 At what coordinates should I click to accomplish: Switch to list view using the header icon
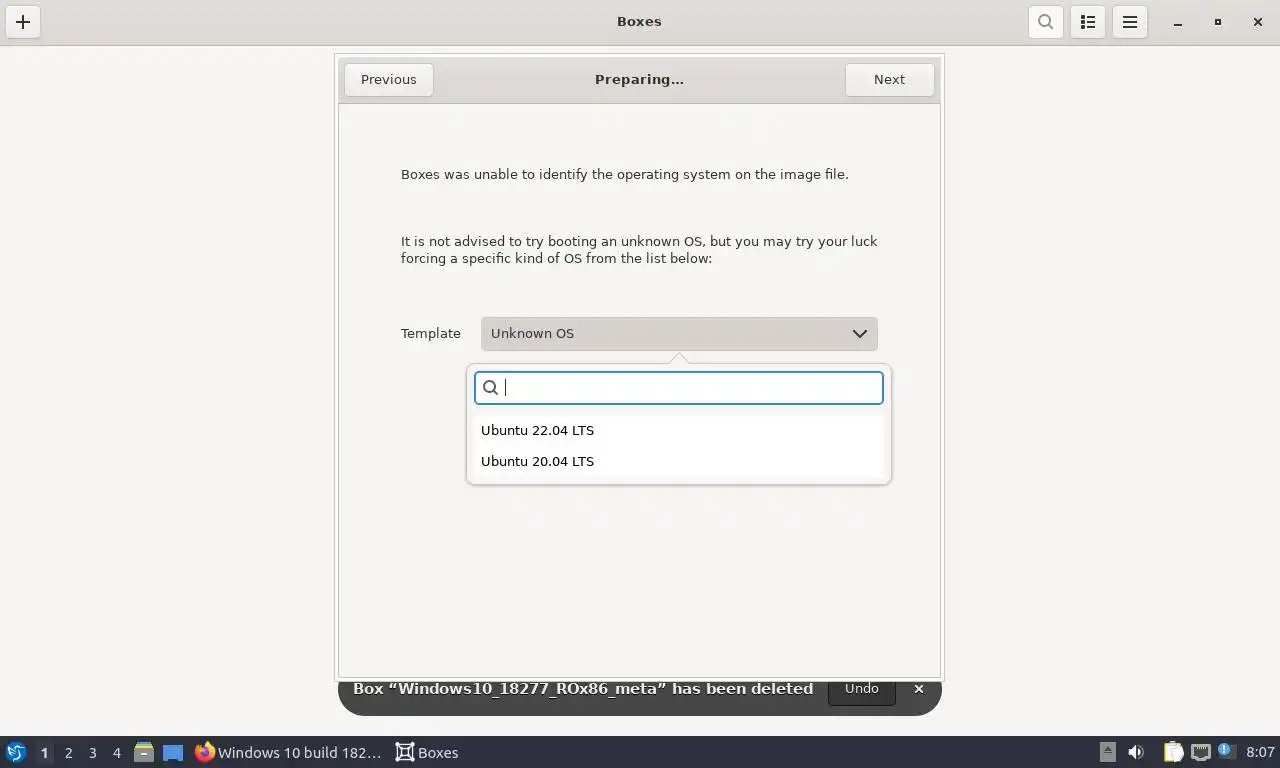click(1088, 21)
